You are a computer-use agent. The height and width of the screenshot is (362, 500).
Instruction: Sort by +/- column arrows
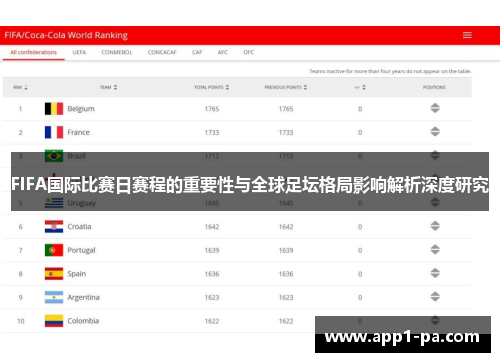click(x=364, y=87)
